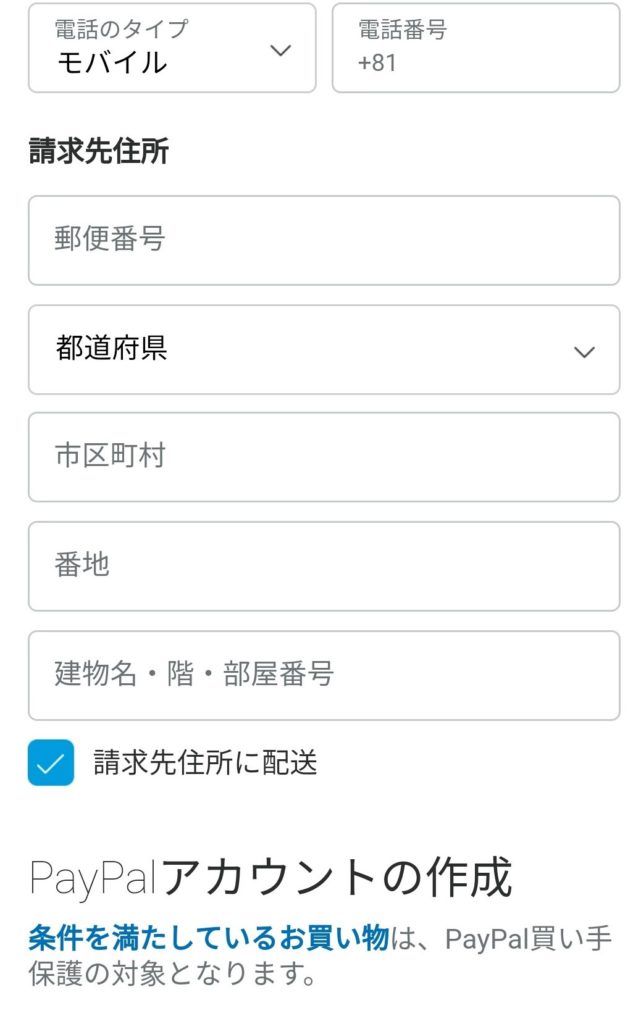Viewport: 641px width, 1024px height.
Task: Click the chevron arrow in 都道府県 box
Action: click(584, 351)
